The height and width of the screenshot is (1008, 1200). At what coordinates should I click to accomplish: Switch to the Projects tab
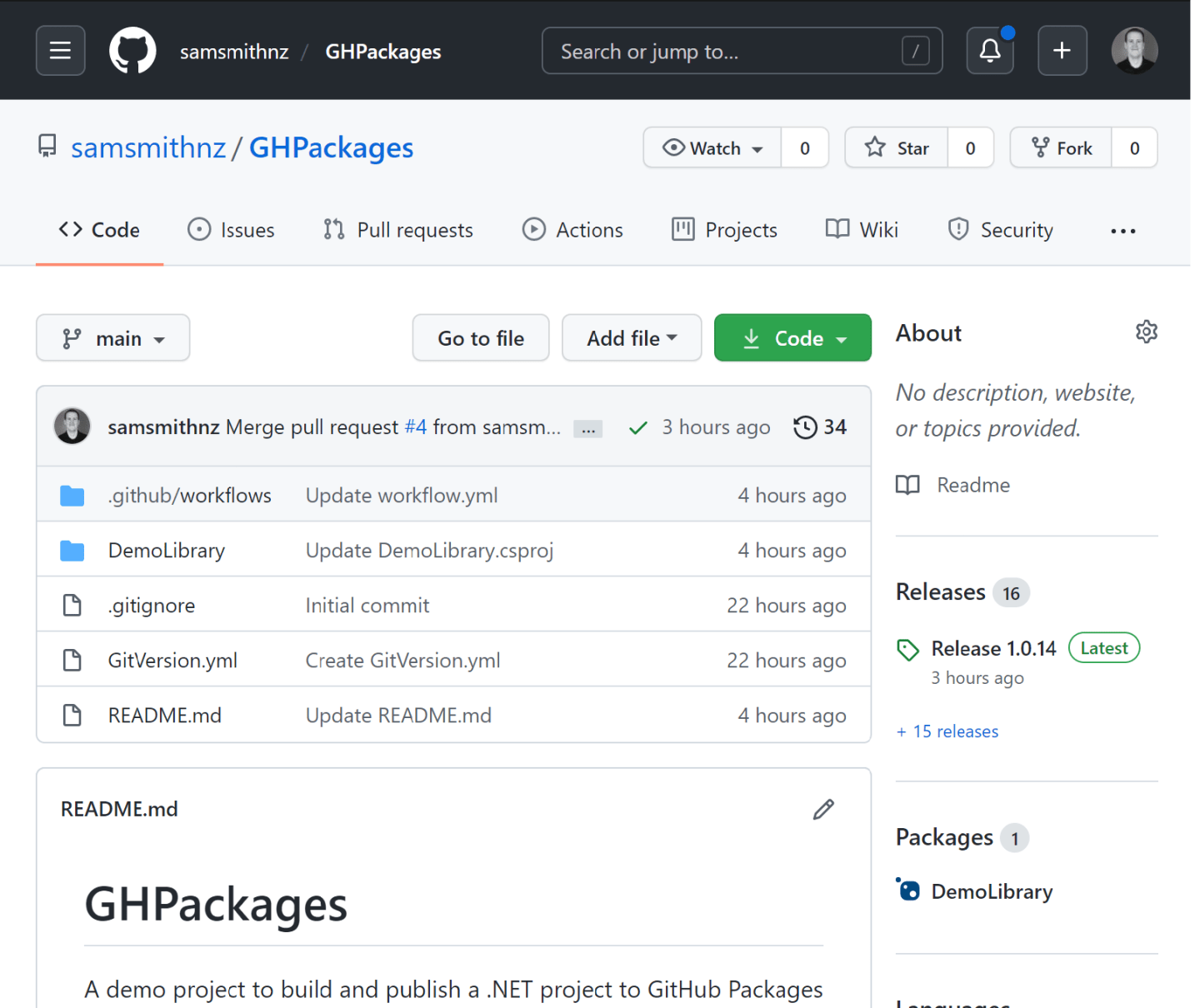[724, 230]
